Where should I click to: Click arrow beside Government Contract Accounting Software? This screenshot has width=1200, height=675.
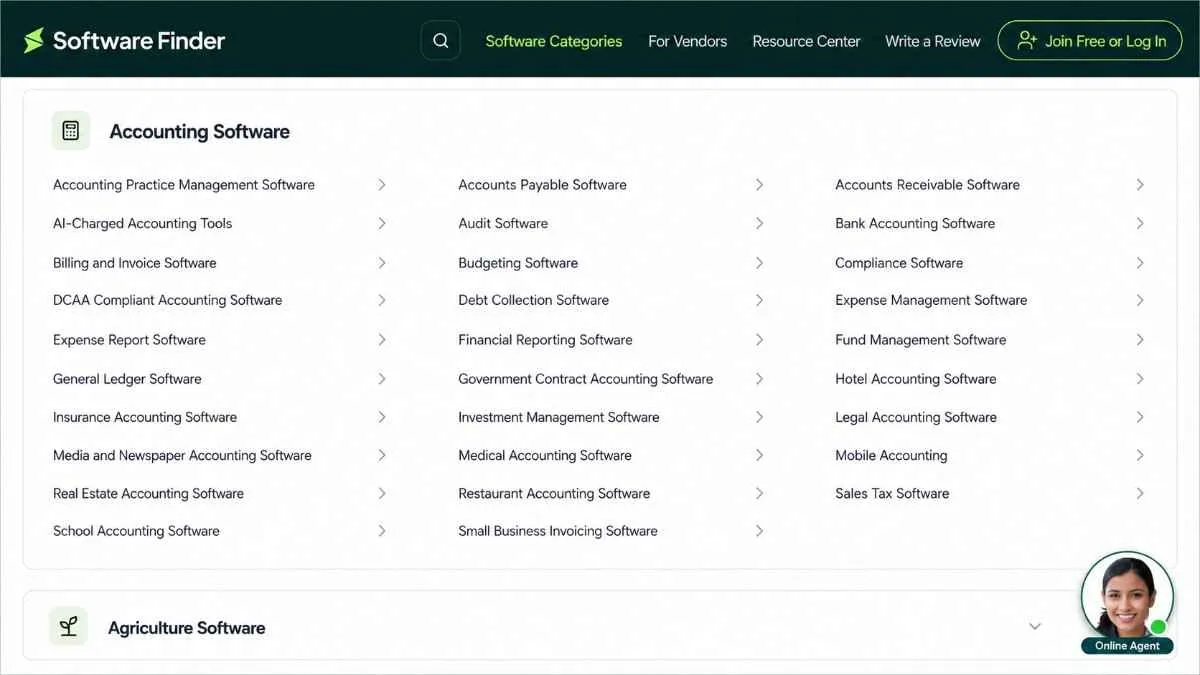coord(760,379)
